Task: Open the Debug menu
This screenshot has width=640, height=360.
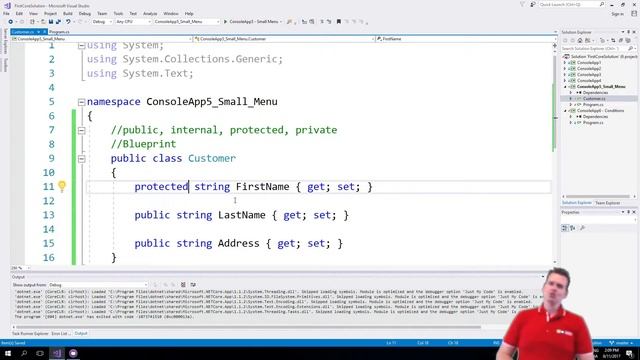Action: [x=84, y=13]
